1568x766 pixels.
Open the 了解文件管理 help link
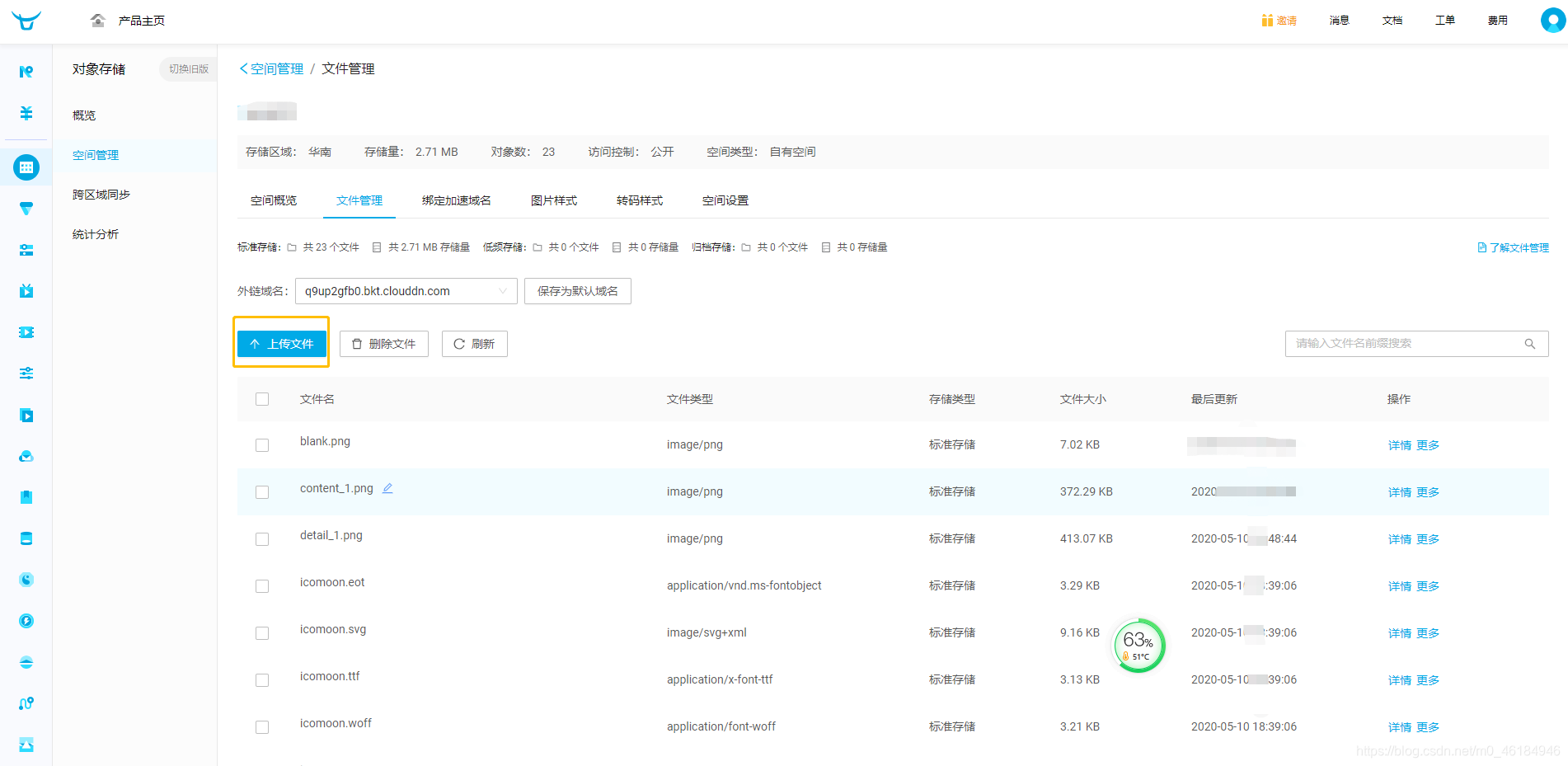(1514, 247)
